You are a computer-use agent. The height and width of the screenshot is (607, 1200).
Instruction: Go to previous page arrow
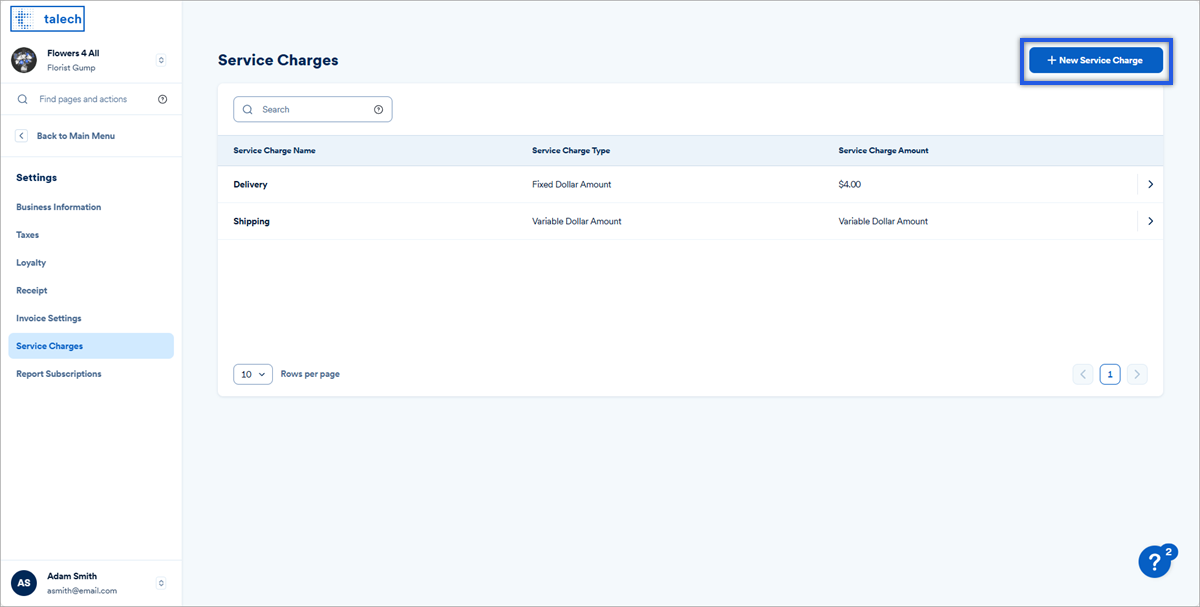1083,374
